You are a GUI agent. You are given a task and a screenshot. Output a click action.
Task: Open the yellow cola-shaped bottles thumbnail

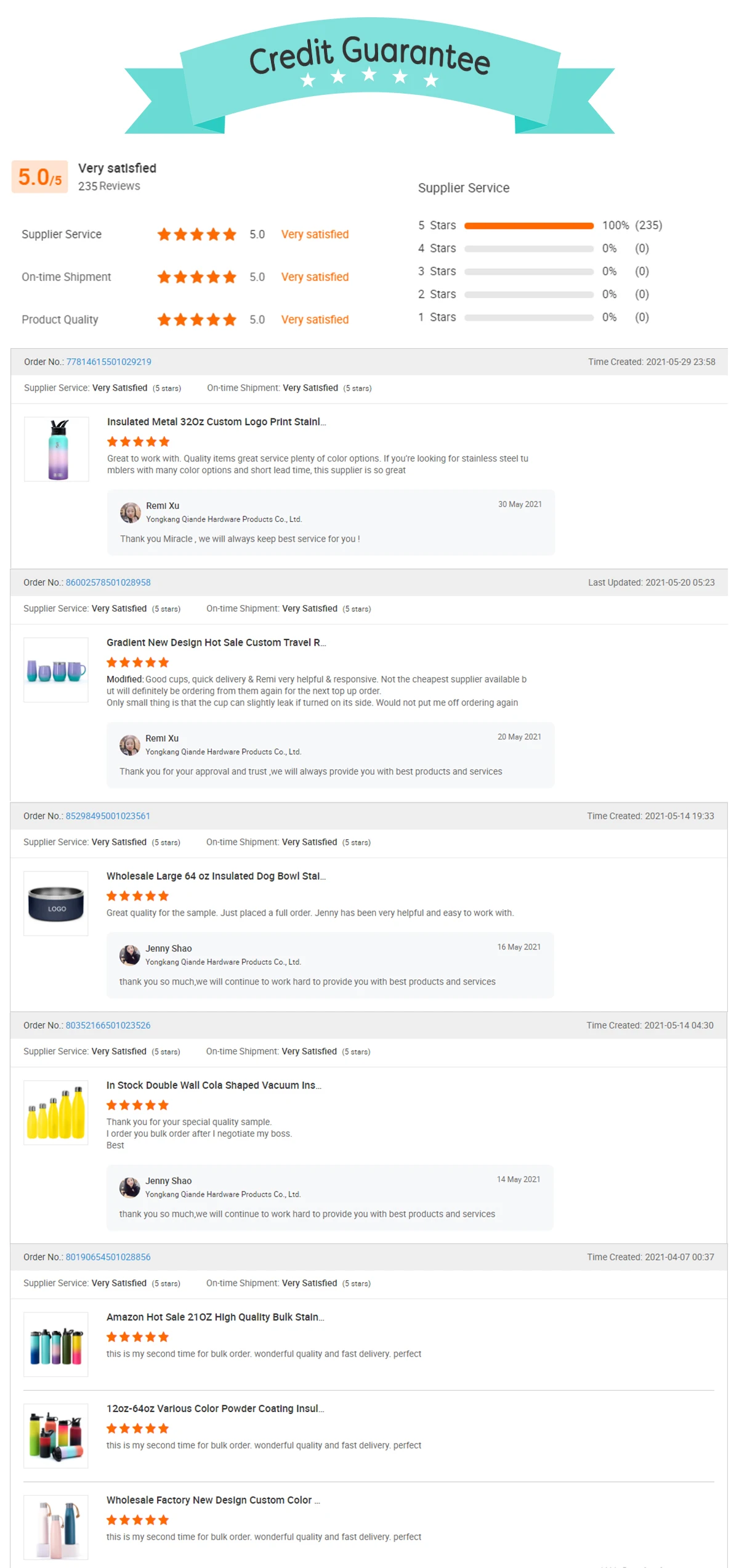click(56, 1113)
